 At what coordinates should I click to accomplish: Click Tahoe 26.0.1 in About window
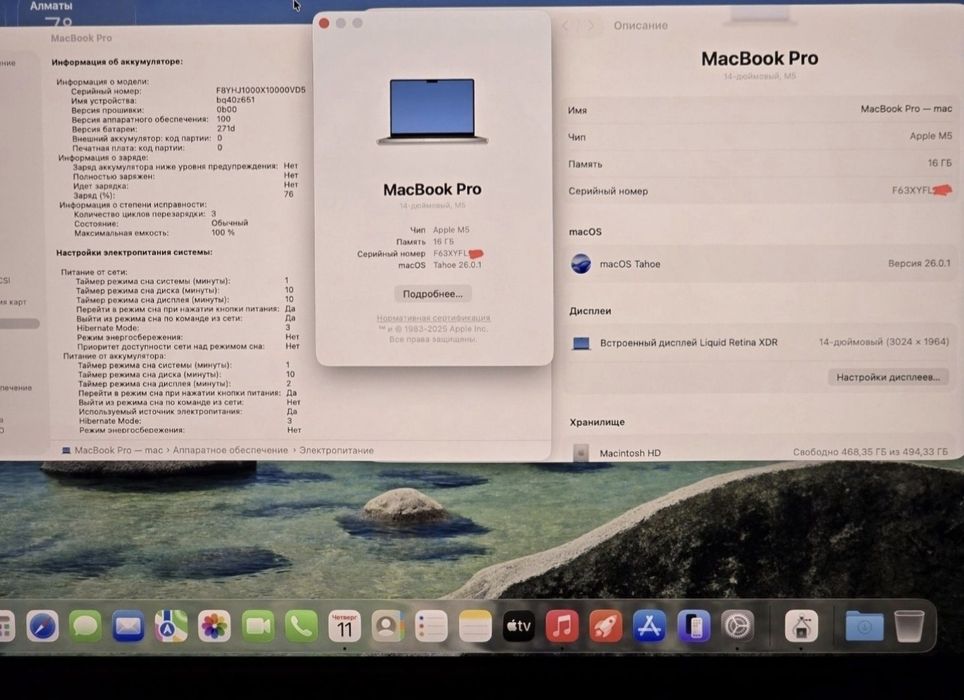coord(457,265)
